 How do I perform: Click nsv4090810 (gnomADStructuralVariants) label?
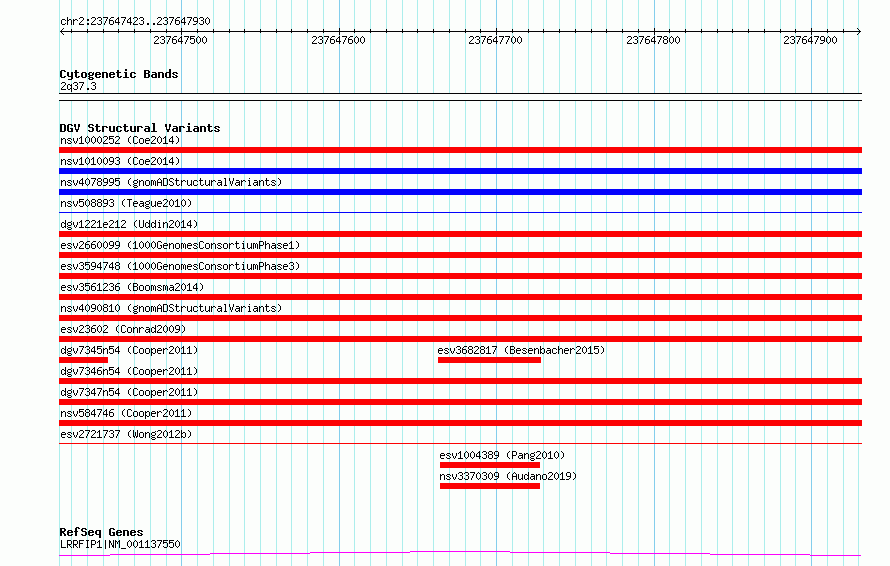[x=171, y=308]
